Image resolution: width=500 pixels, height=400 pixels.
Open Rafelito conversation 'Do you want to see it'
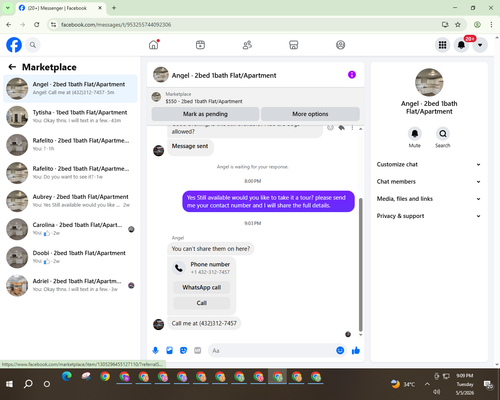(x=70, y=173)
